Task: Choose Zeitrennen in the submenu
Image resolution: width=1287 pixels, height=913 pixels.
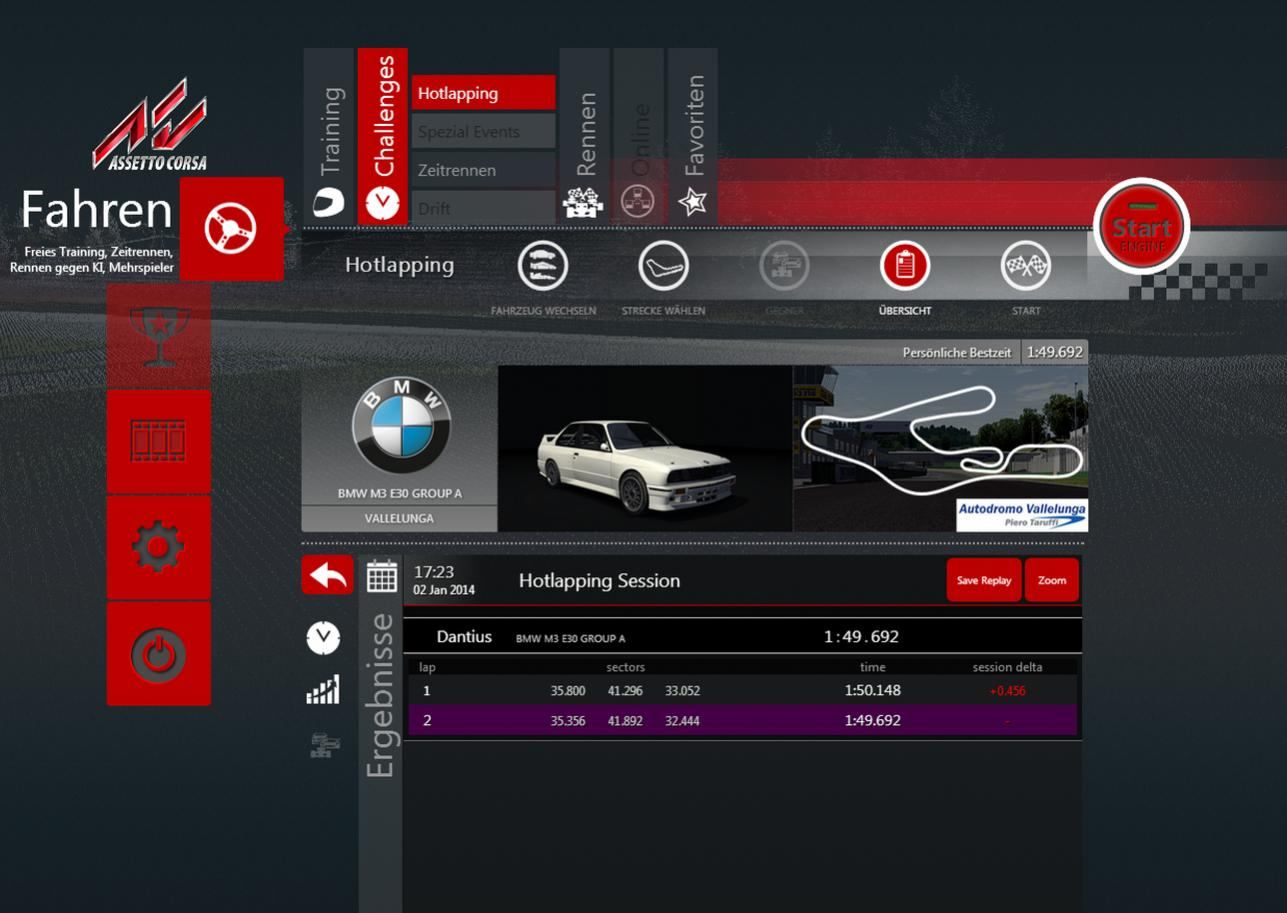Action: point(483,170)
